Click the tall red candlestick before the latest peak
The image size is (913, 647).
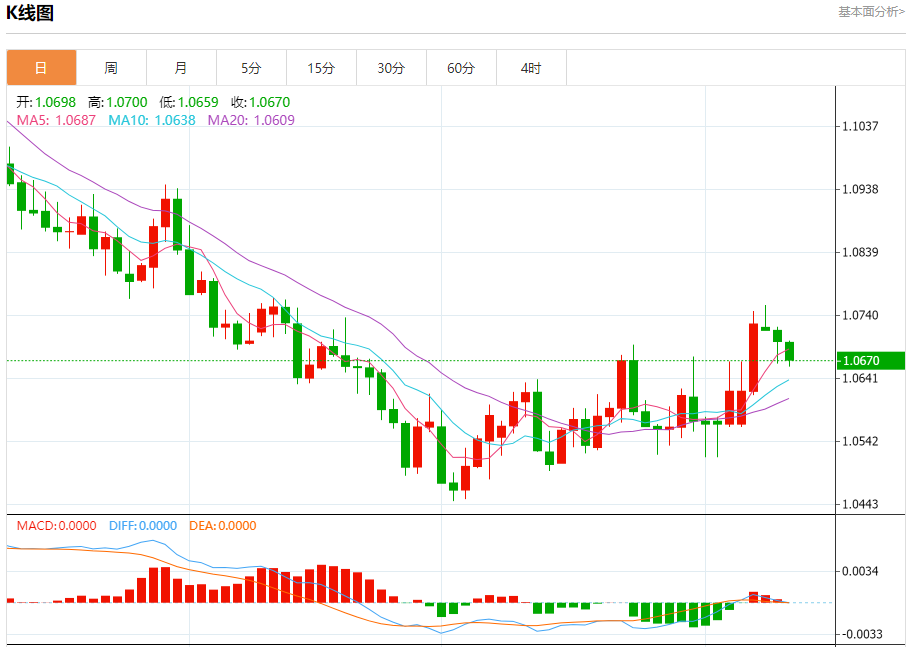753,358
